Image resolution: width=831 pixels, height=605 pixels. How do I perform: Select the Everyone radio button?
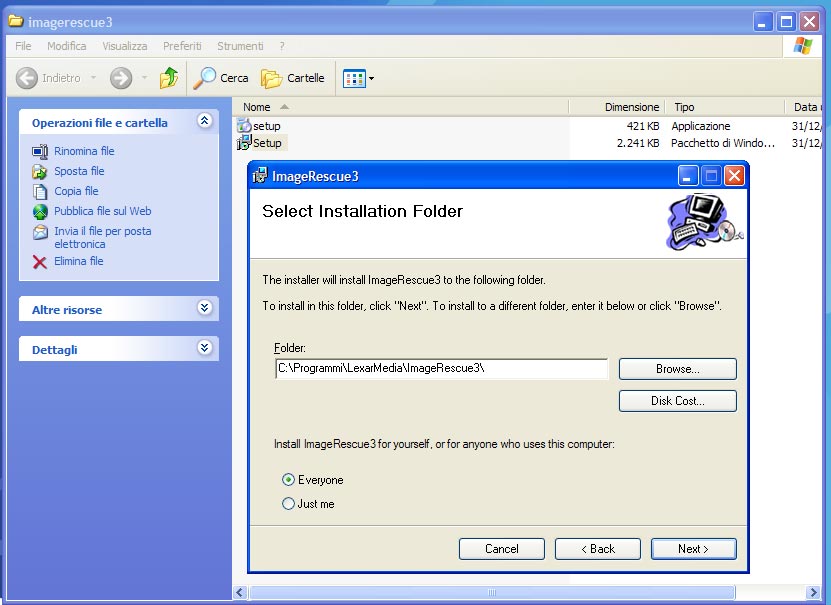pyautogui.click(x=289, y=480)
